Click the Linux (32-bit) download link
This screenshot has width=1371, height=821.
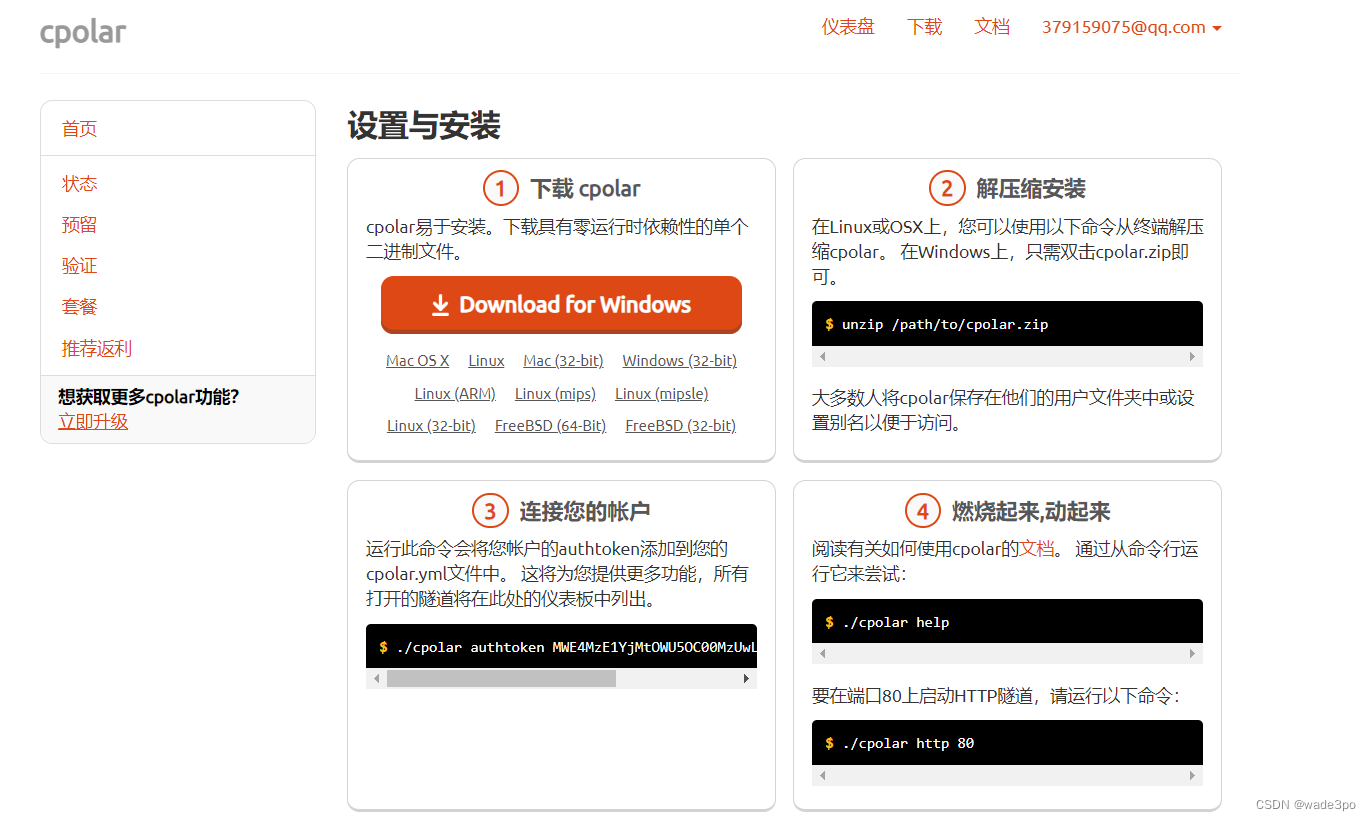coord(431,426)
